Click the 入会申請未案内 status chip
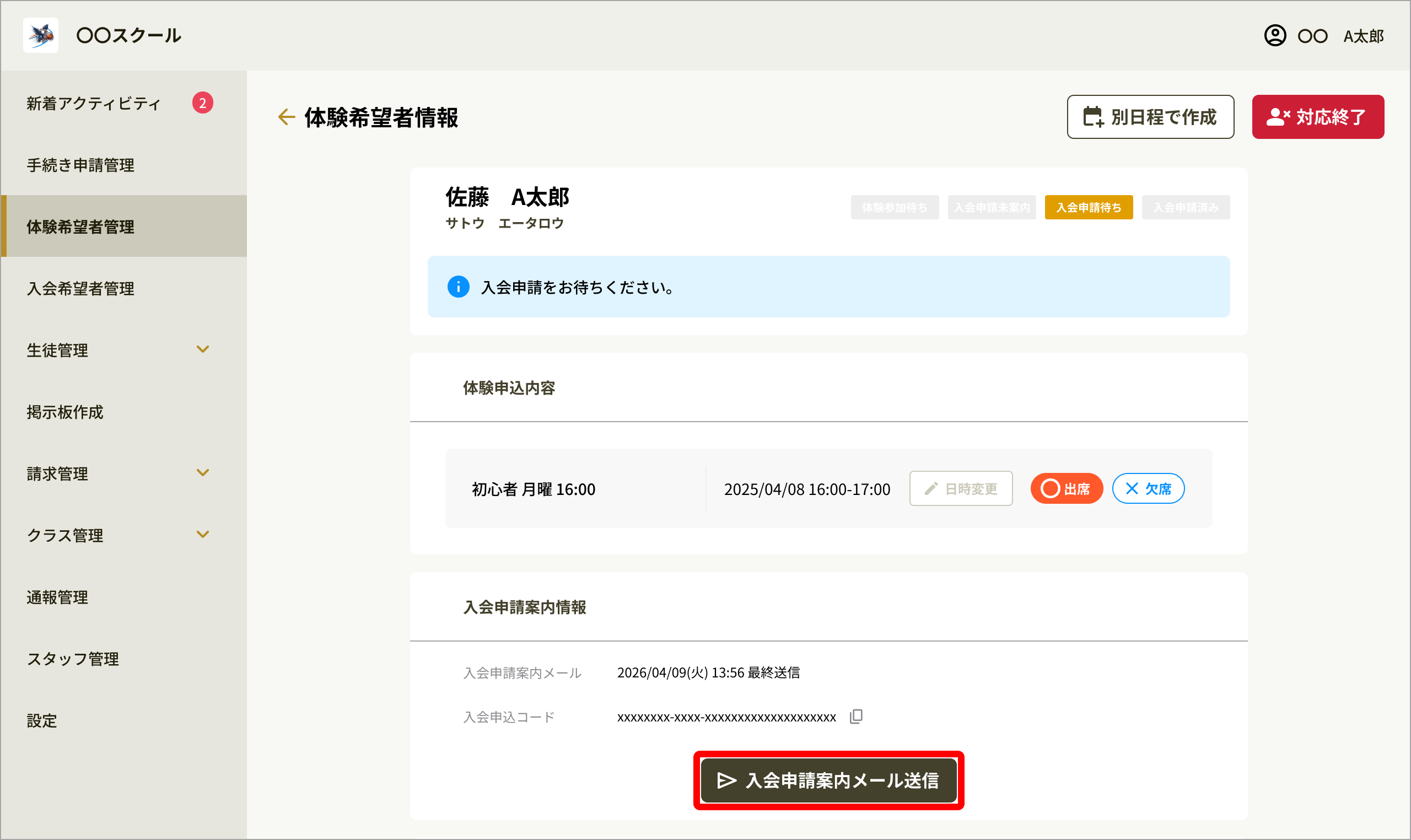The height and width of the screenshot is (840, 1411). [992, 208]
